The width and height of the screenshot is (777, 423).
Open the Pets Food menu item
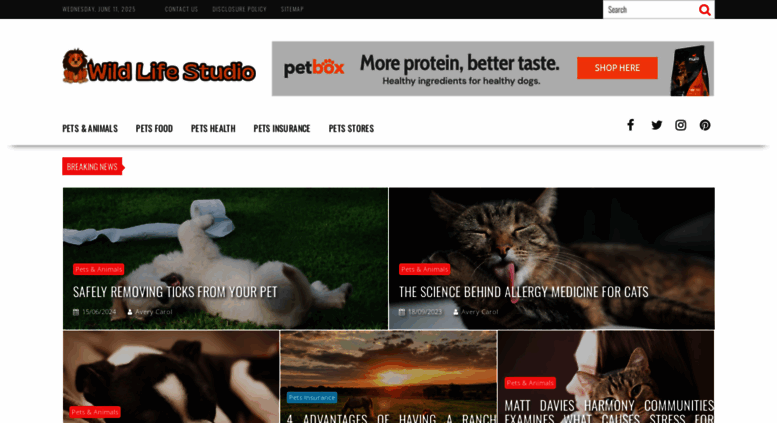point(154,128)
